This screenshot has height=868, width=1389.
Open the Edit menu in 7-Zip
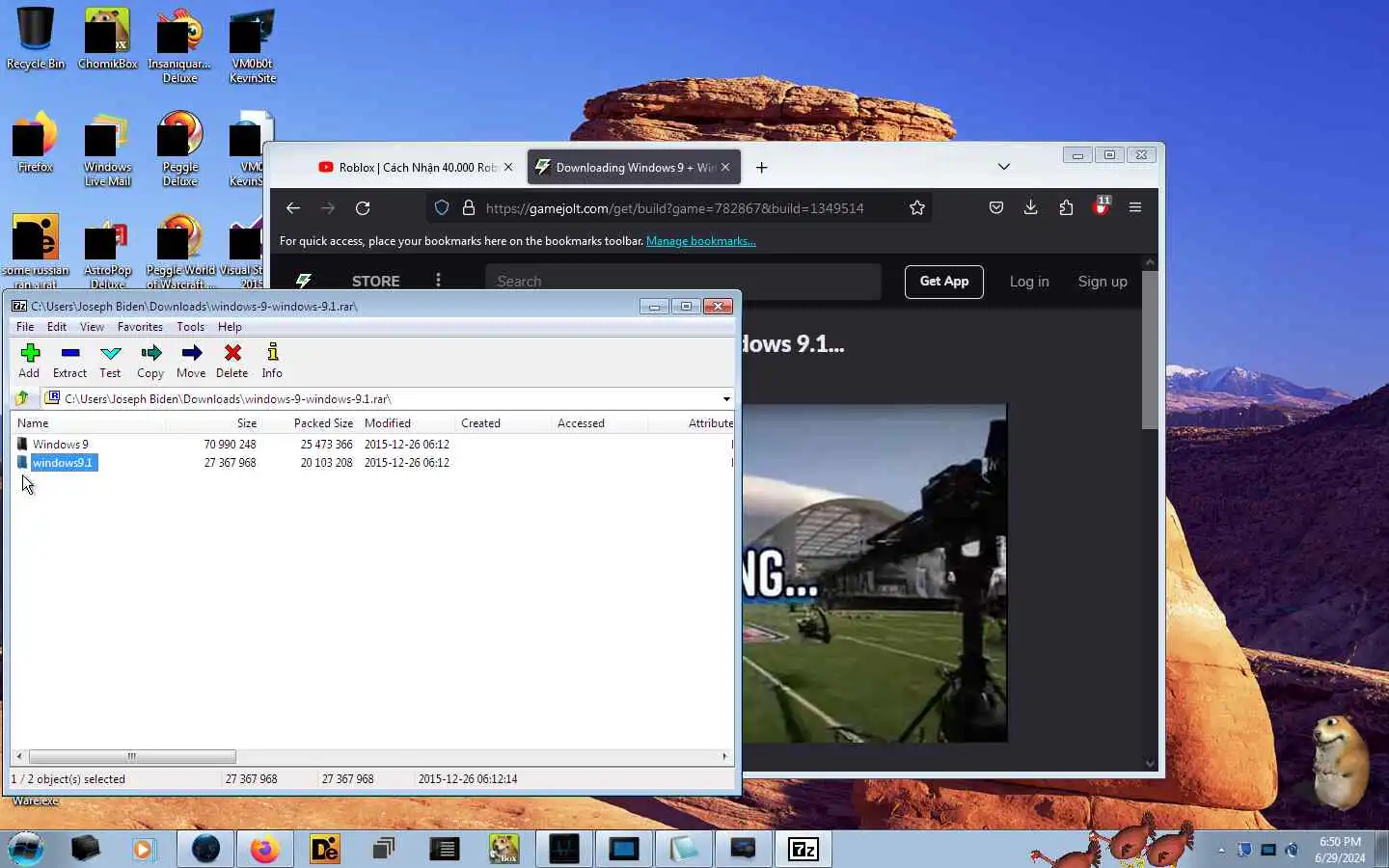(57, 327)
